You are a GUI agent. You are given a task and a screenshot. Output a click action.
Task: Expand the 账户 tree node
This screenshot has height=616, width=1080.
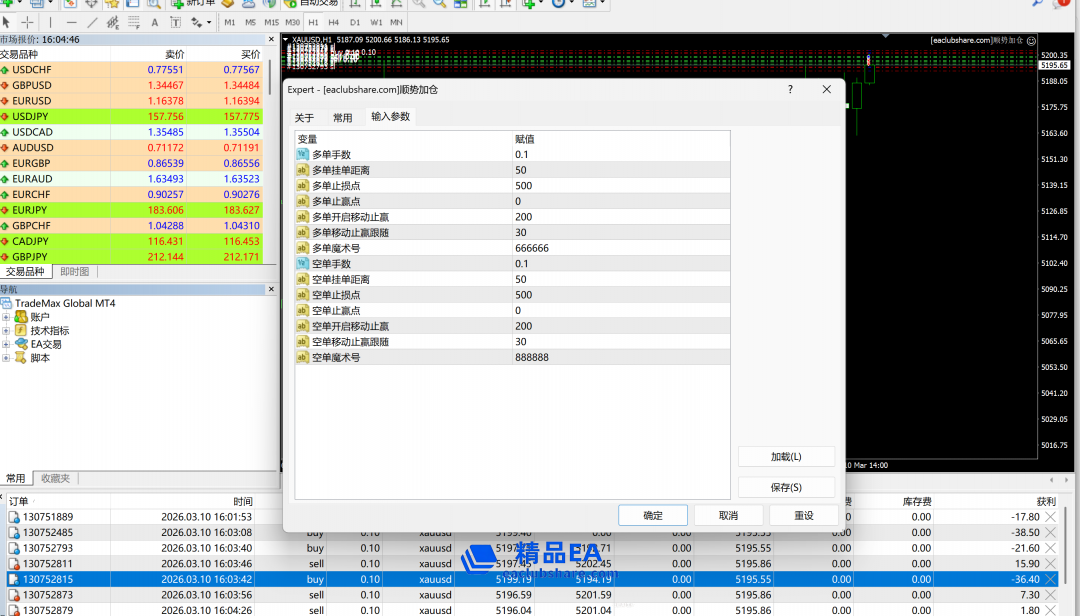point(7,317)
